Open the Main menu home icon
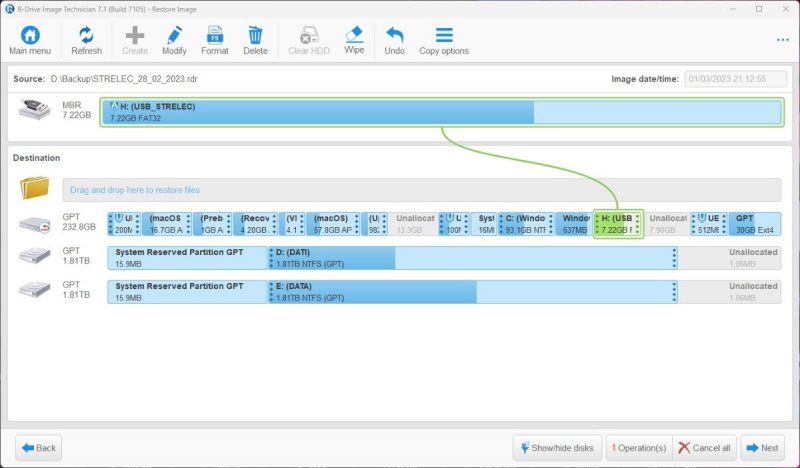 point(30,36)
